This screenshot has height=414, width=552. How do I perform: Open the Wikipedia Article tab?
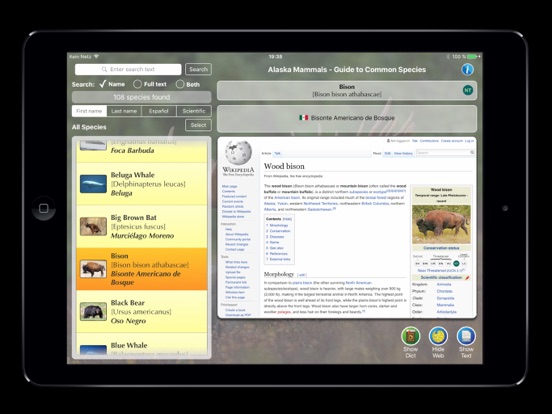(x=266, y=153)
